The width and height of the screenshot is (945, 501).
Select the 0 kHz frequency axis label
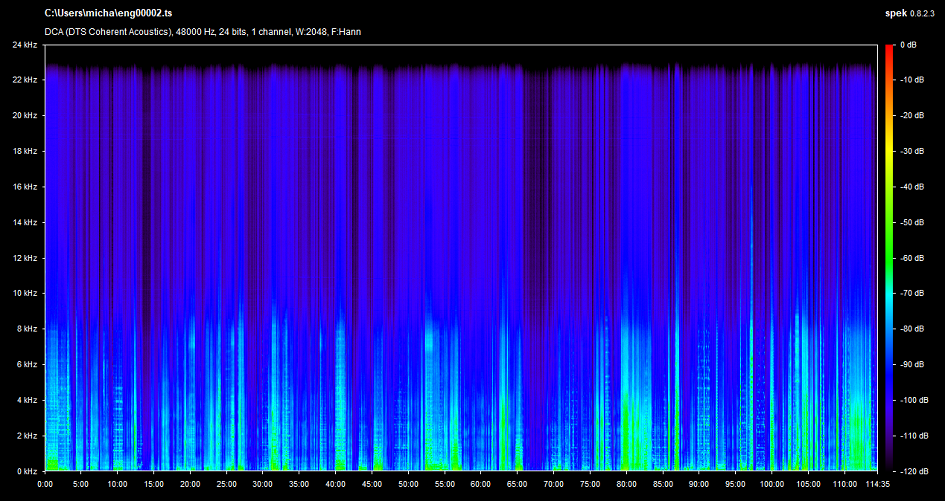click(27, 471)
